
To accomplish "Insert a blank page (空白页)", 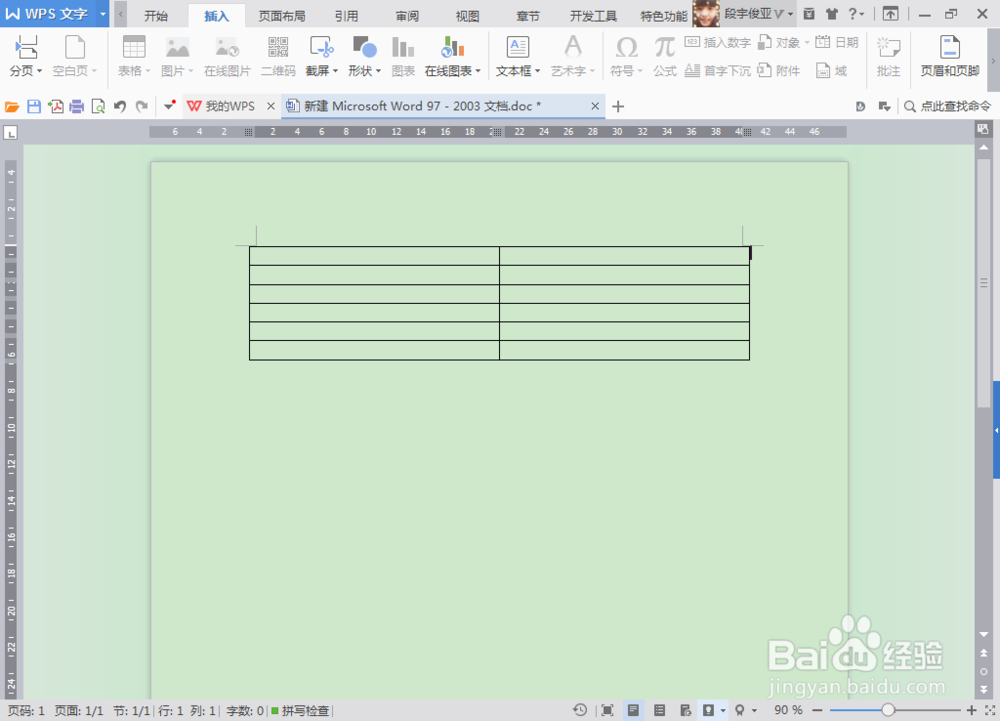I will (x=74, y=55).
